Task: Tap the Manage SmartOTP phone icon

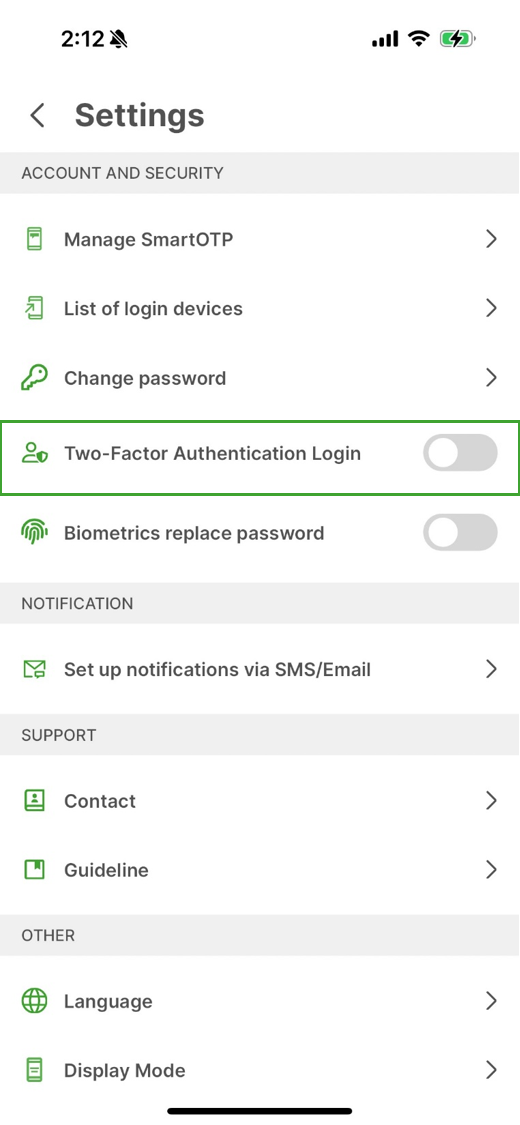Action: click(34, 239)
